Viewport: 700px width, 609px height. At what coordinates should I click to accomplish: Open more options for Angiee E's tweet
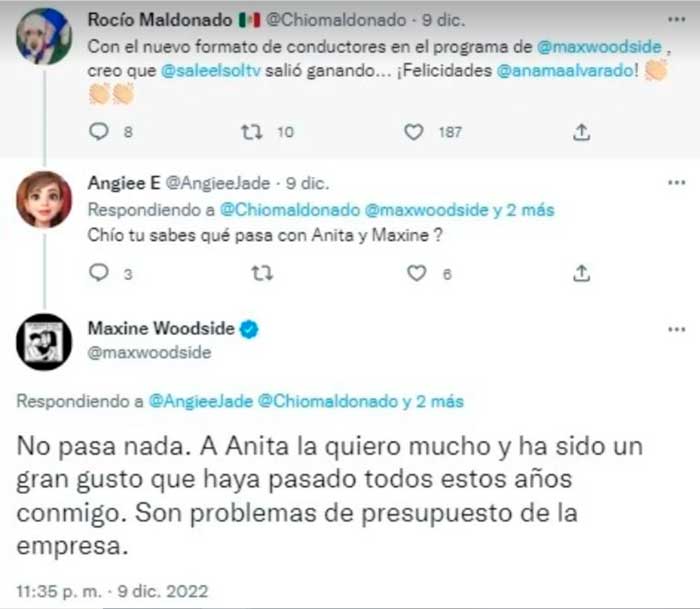tap(676, 182)
